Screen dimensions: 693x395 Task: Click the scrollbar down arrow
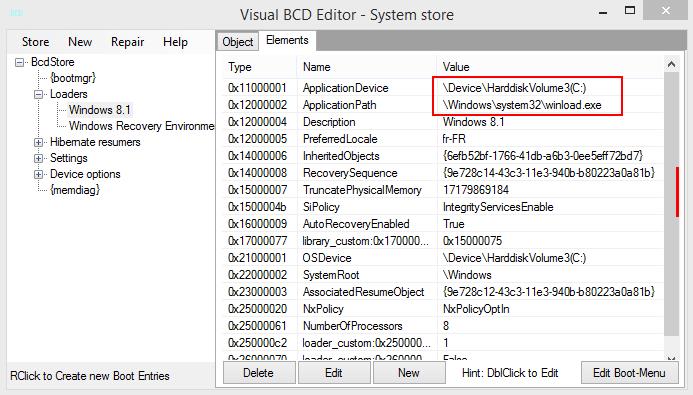click(671, 358)
